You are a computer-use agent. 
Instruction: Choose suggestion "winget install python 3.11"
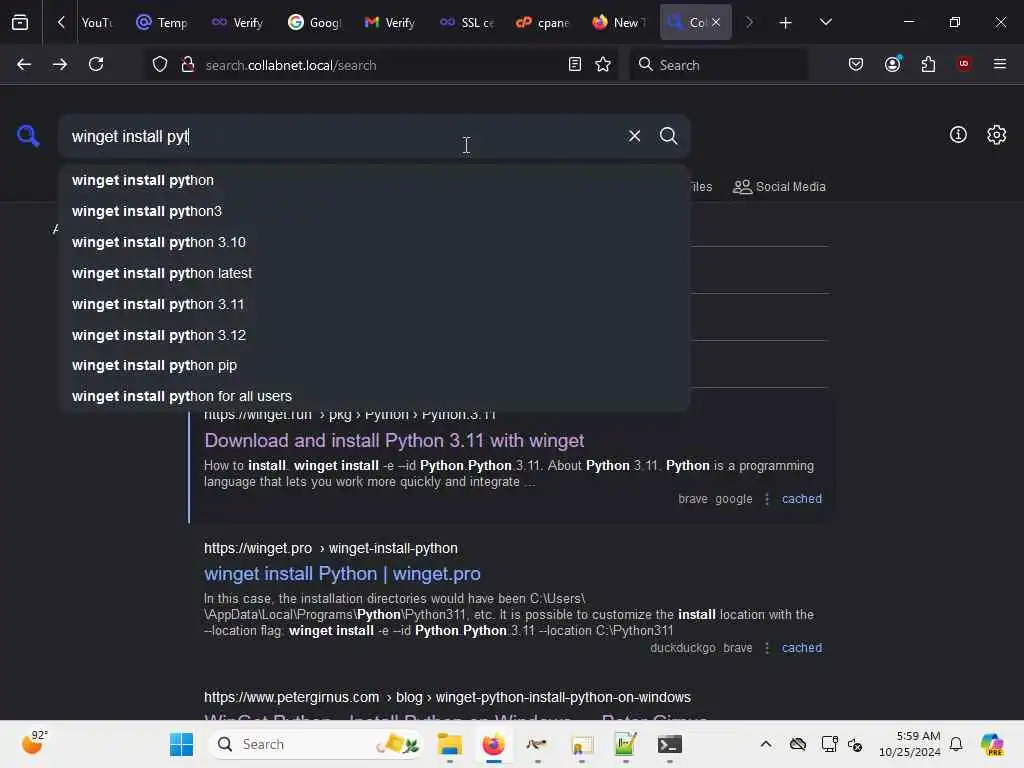[x=374, y=304]
